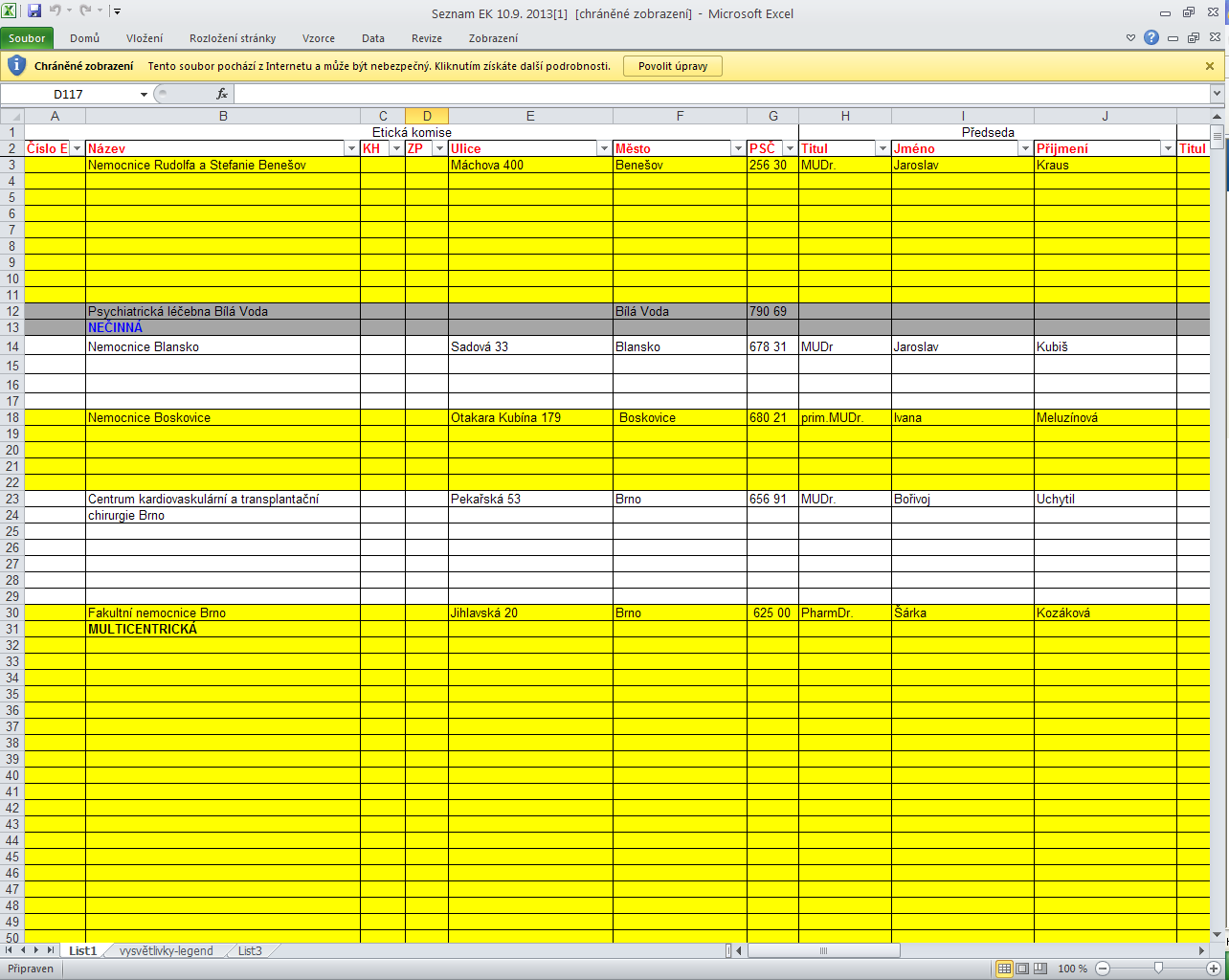Viewport: 1229px width, 980px height.
Task: Click the zoom out minus button
Action: (1103, 969)
